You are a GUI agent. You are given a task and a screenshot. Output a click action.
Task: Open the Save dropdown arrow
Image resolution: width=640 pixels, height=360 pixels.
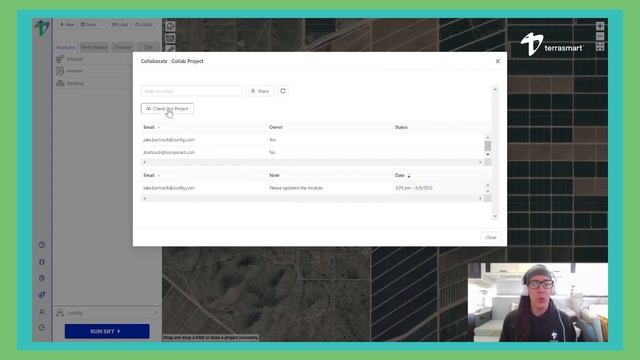(103, 24)
